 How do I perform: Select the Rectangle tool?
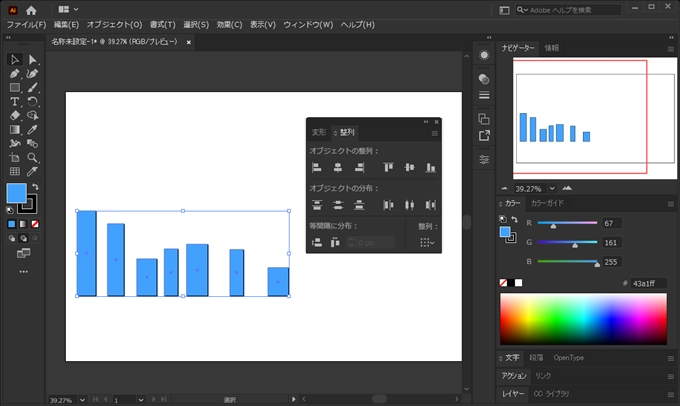point(15,88)
